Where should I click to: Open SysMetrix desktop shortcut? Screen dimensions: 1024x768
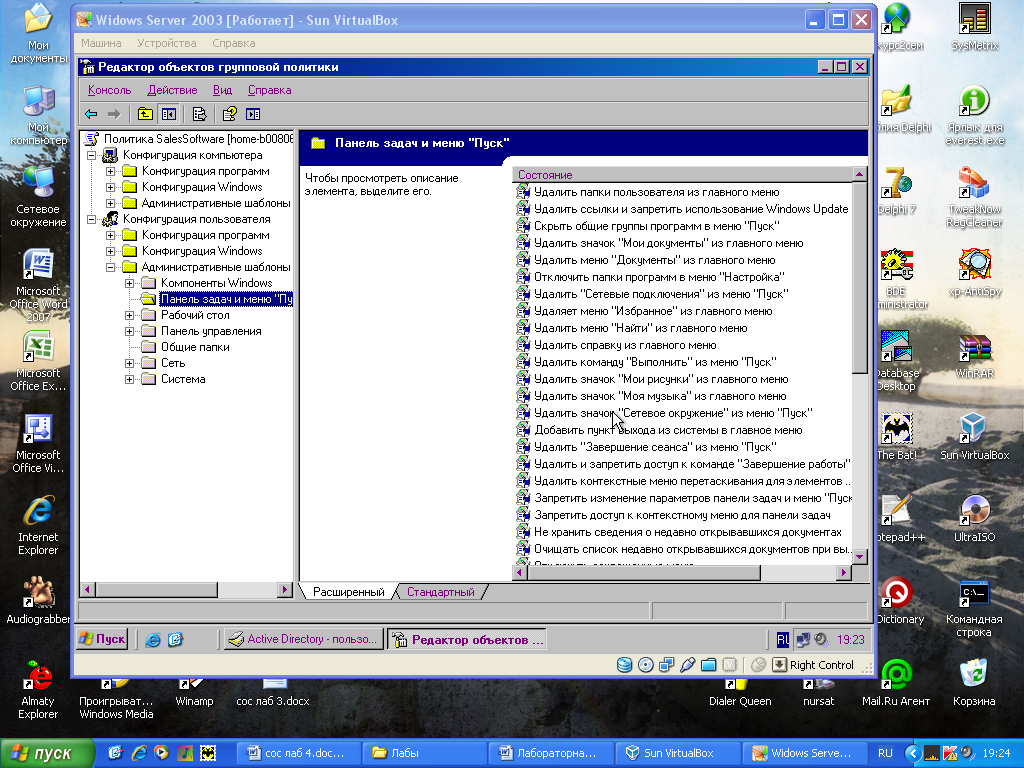click(974, 27)
